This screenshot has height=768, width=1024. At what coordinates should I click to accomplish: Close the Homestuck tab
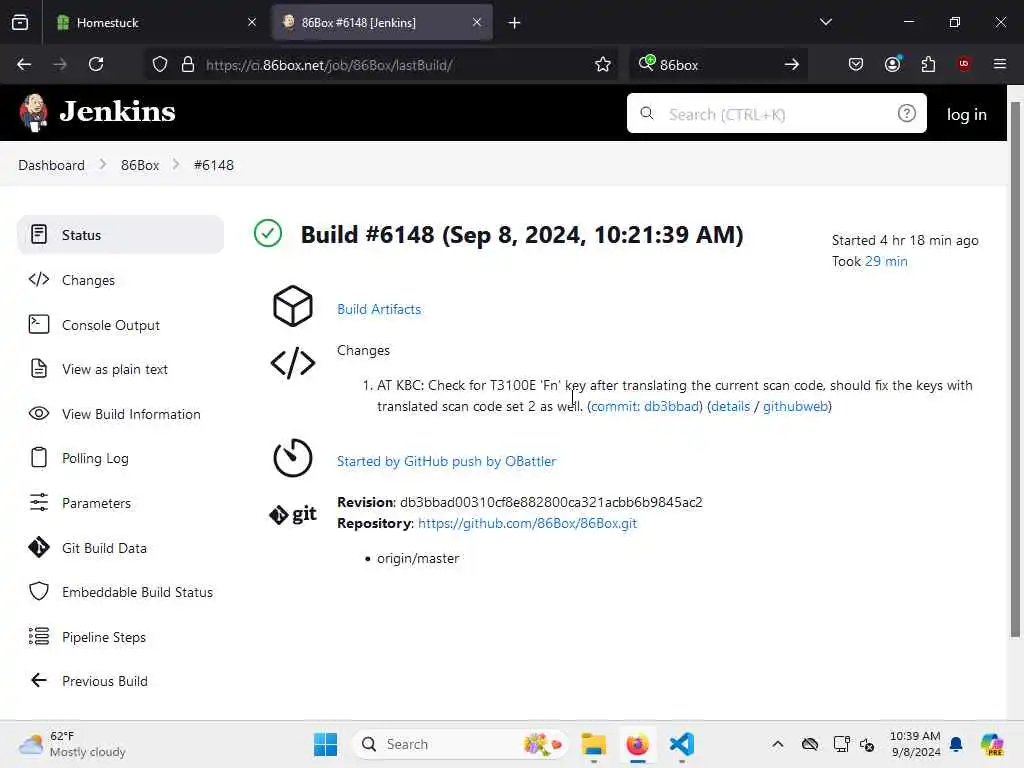point(252,22)
